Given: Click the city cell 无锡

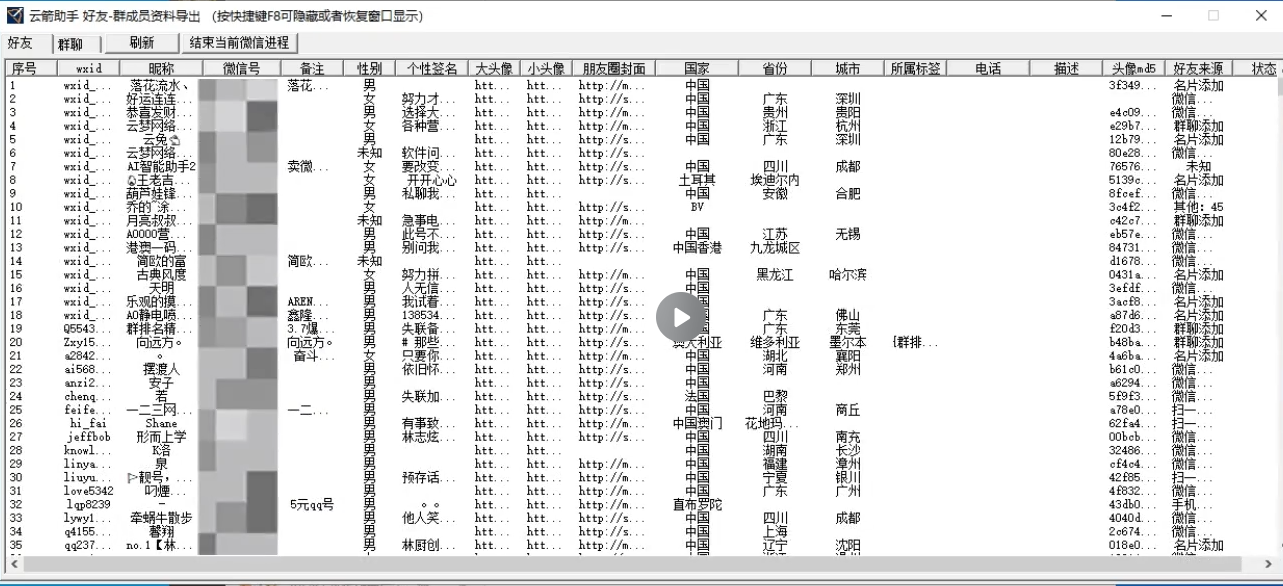Looking at the screenshot, I should tap(848, 234).
